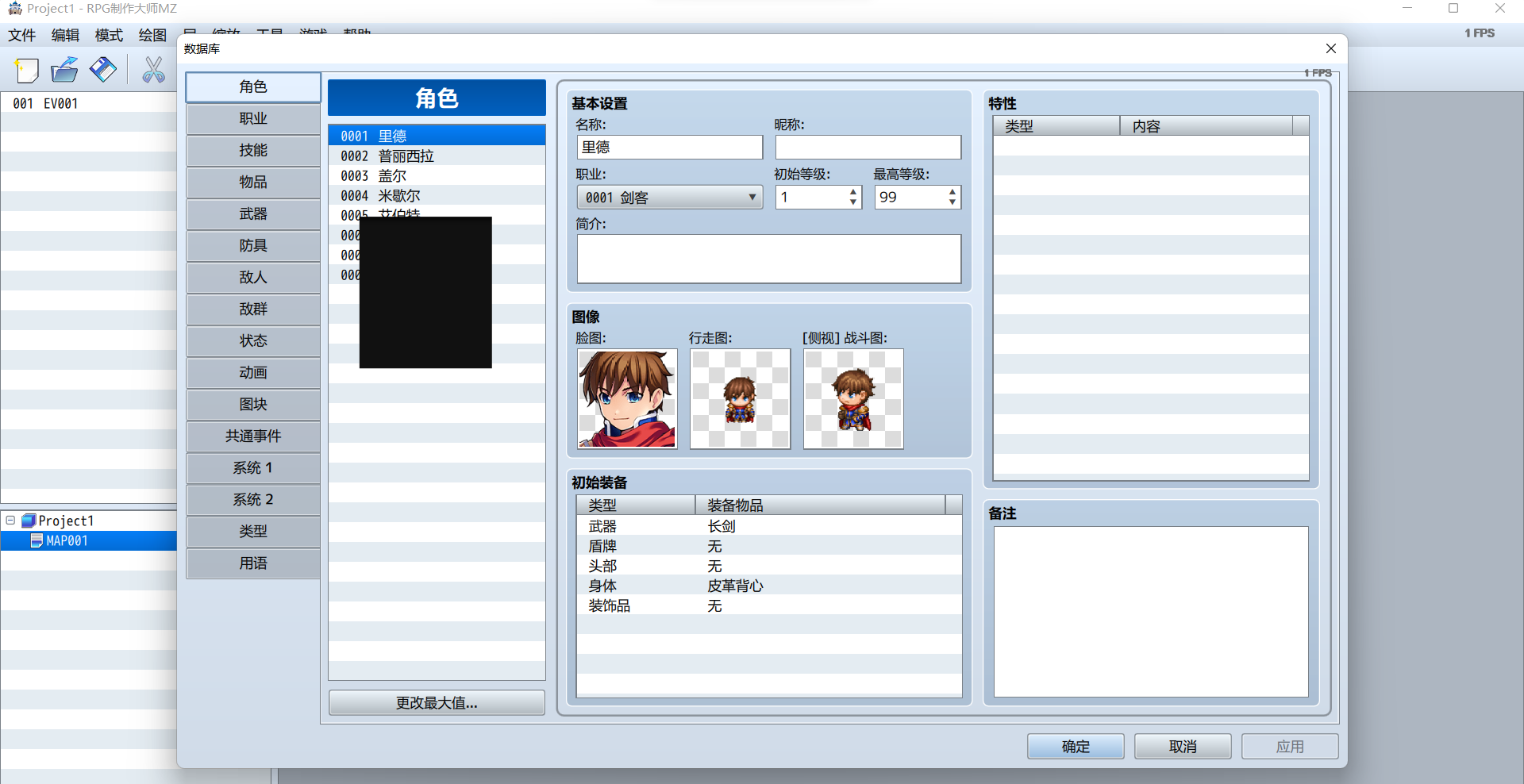
Task: Decrease 初始等级 with down arrow
Action: click(x=853, y=202)
